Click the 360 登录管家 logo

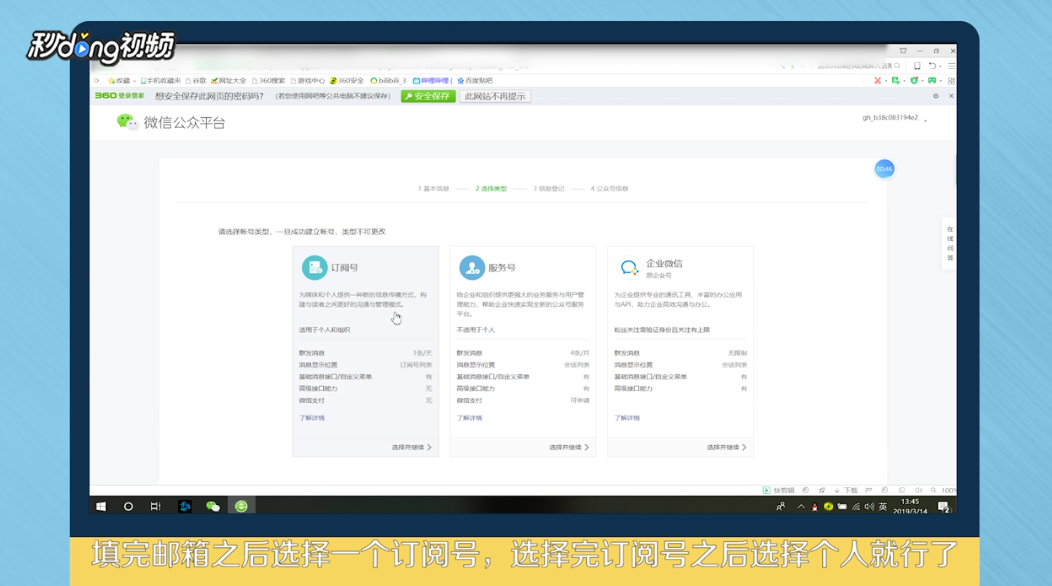pos(119,96)
